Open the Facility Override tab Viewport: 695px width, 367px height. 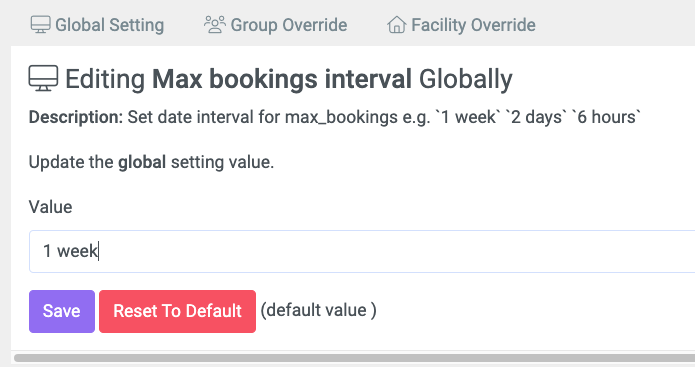461,25
